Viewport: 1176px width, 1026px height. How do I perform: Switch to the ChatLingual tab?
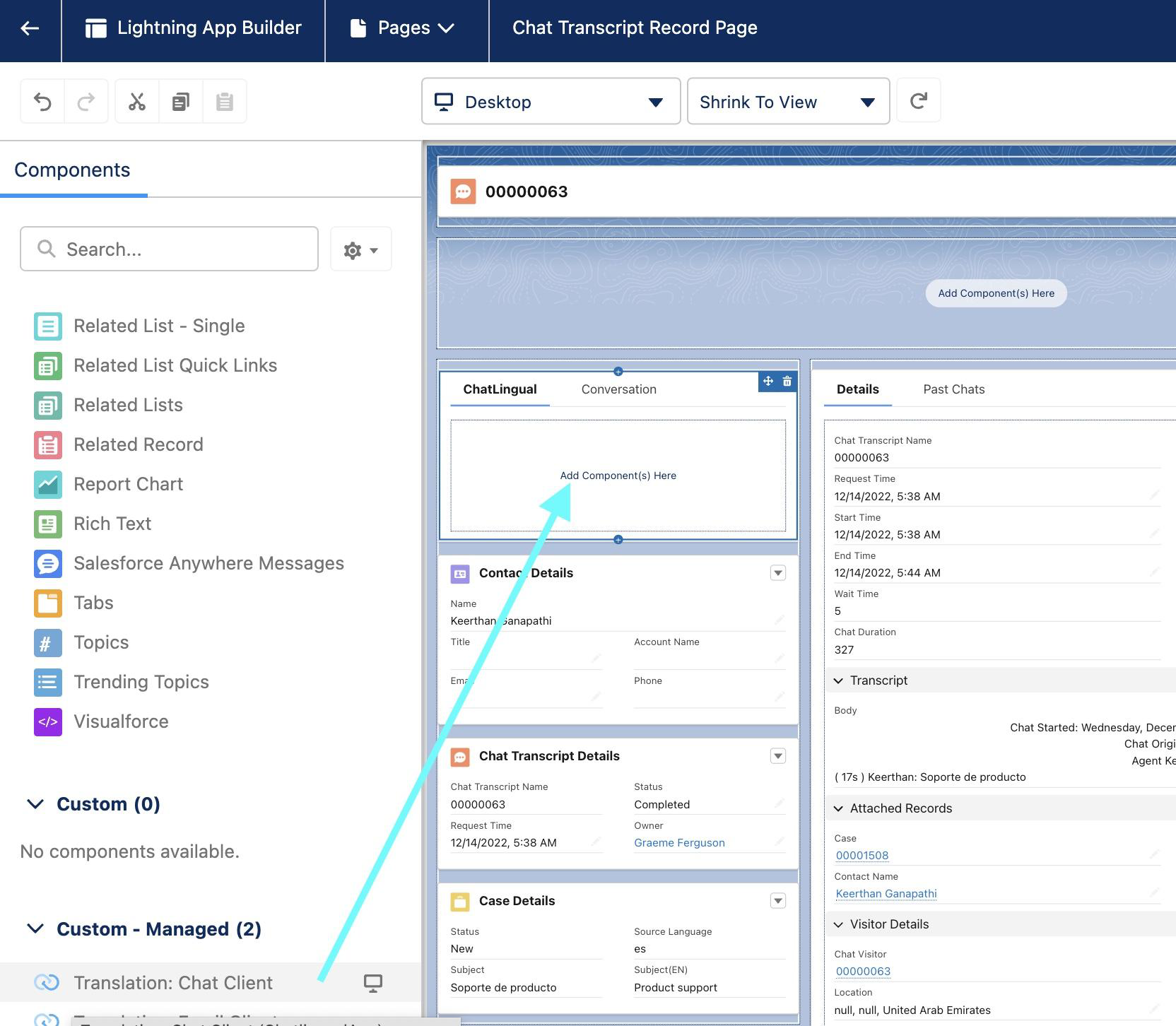500,389
